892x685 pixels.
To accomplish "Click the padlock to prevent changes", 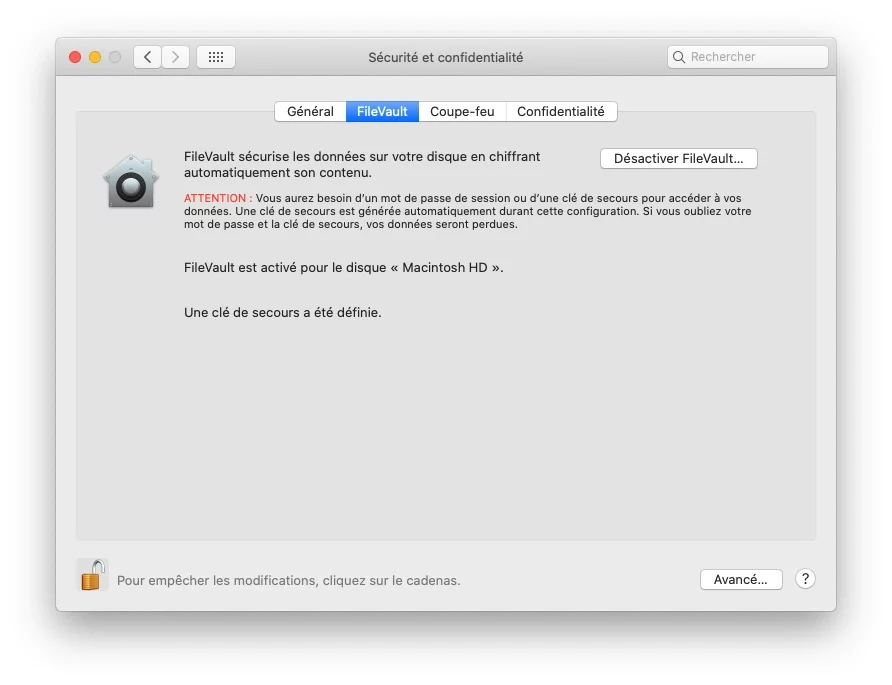I will click(92, 575).
